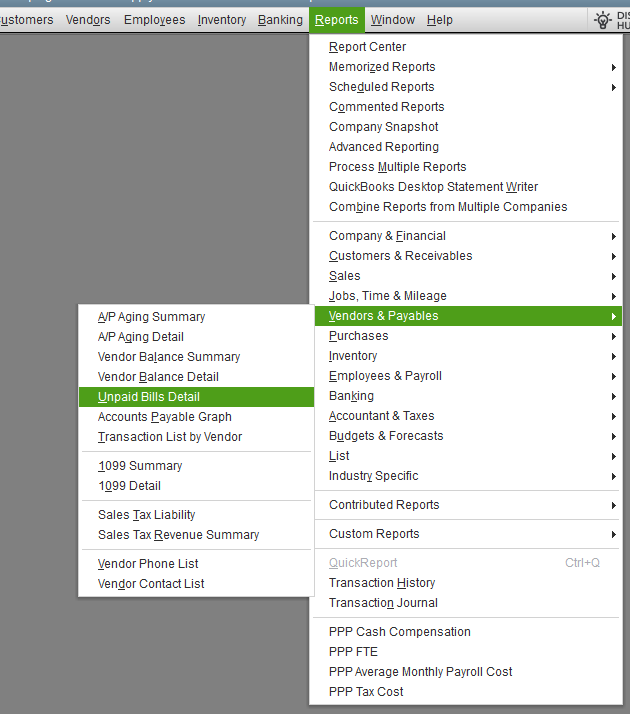Expand Contributed Reports submenu

pyautogui.click(x=466, y=505)
